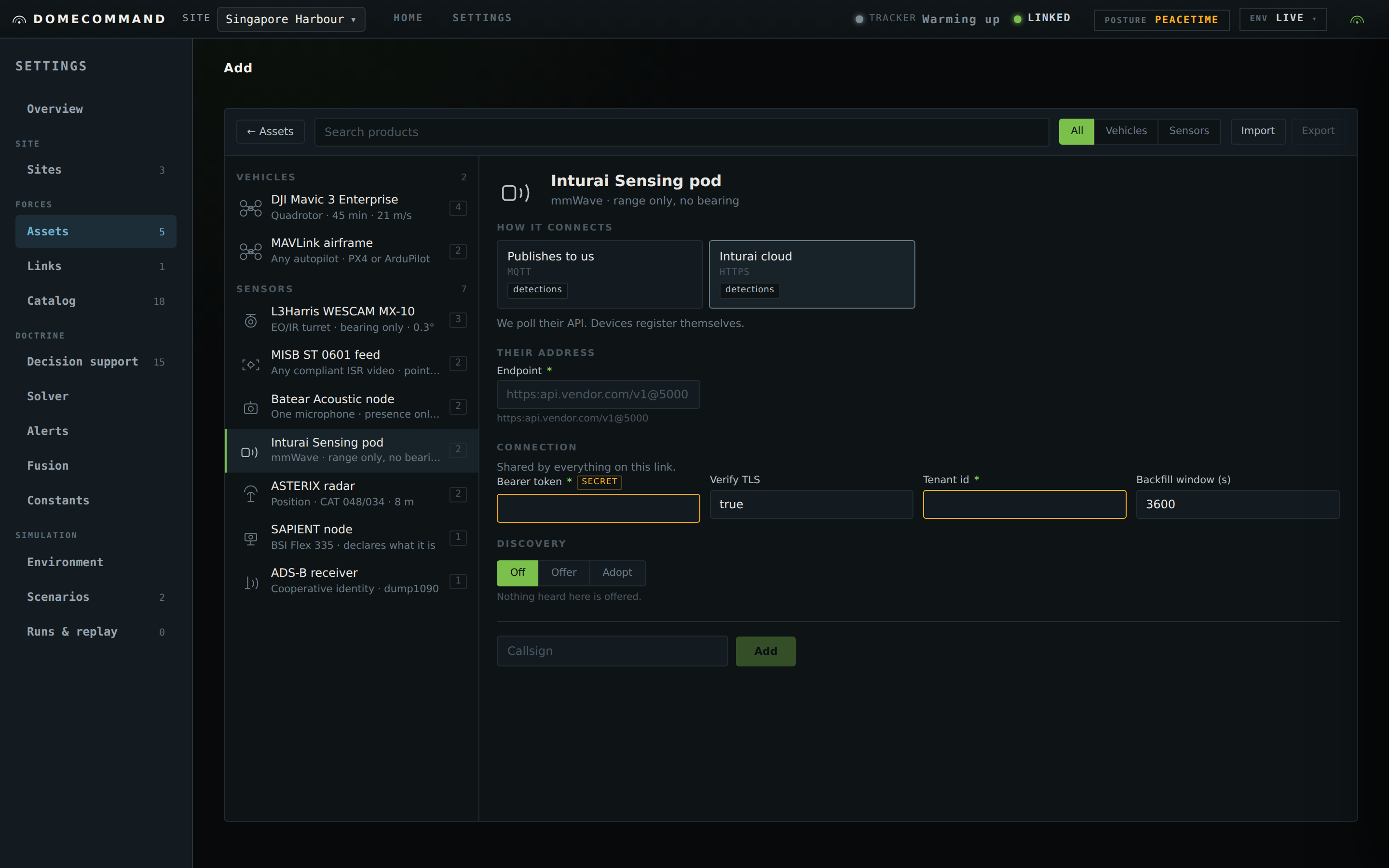Select the MAVLink airframe row
The image size is (1389, 868).
pyautogui.click(x=352, y=251)
